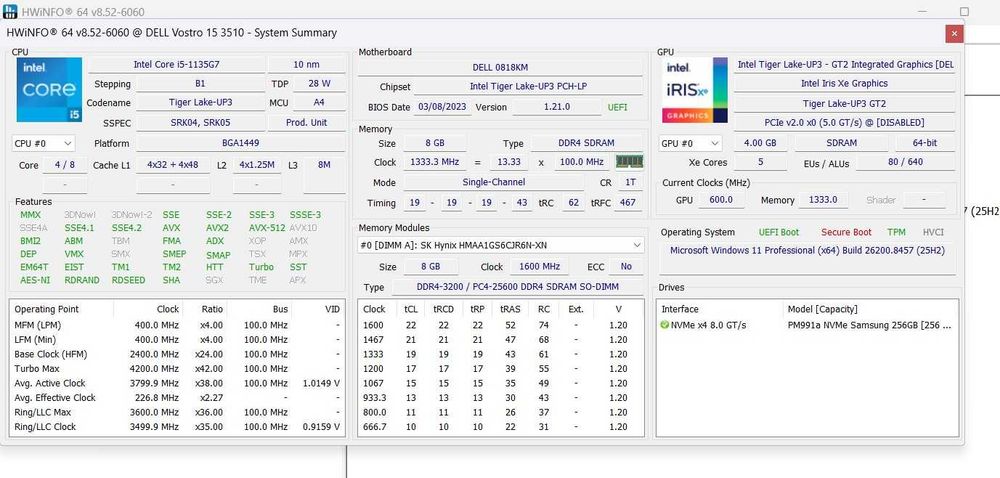Image resolution: width=1000 pixels, height=478 pixels.
Task: Click the EUs / ALUs 80 / 640 field
Action: coord(905,163)
